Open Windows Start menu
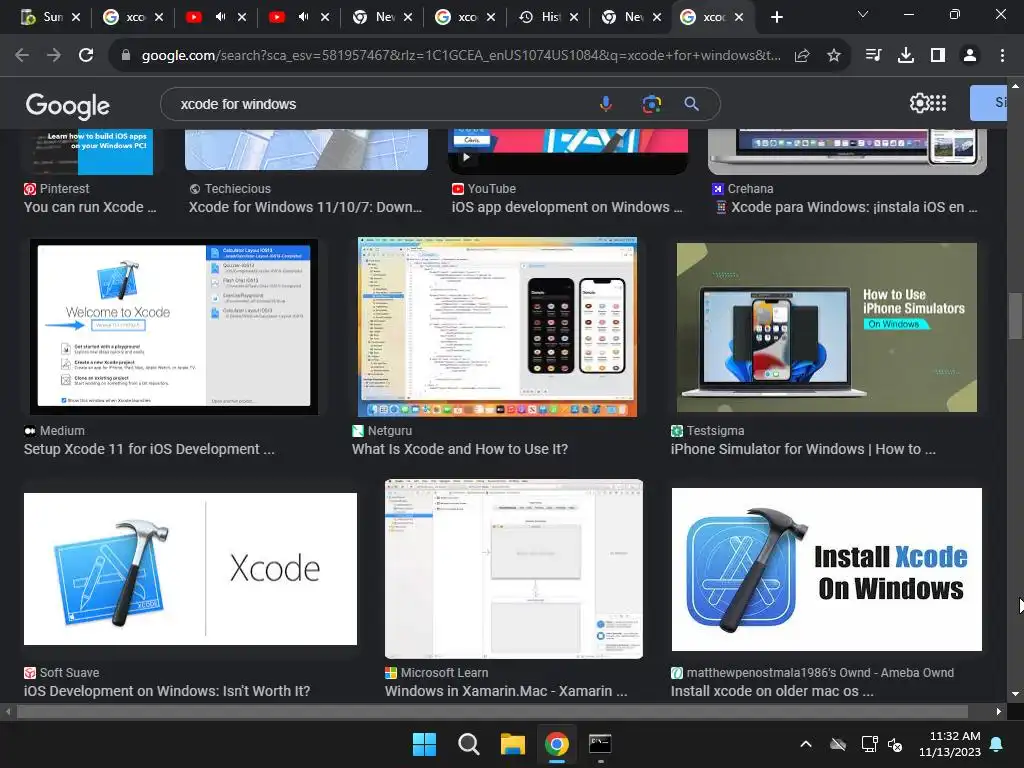1024x768 pixels. tap(424, 744)
